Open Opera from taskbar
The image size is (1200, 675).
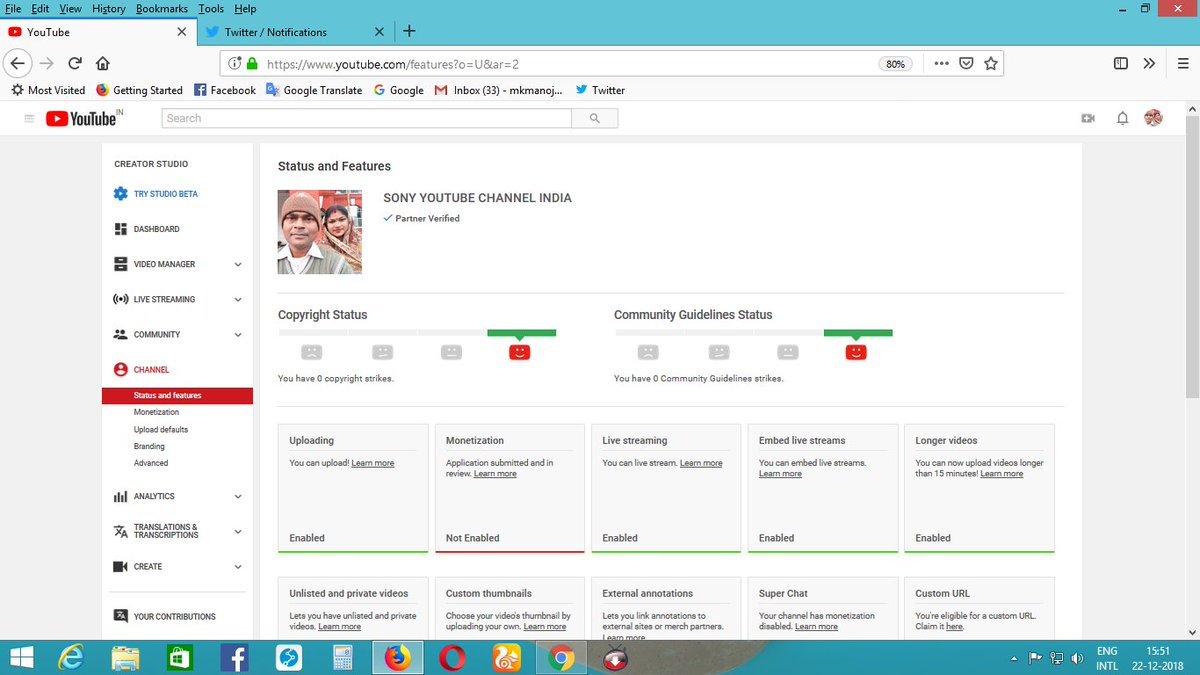(451, 658)
